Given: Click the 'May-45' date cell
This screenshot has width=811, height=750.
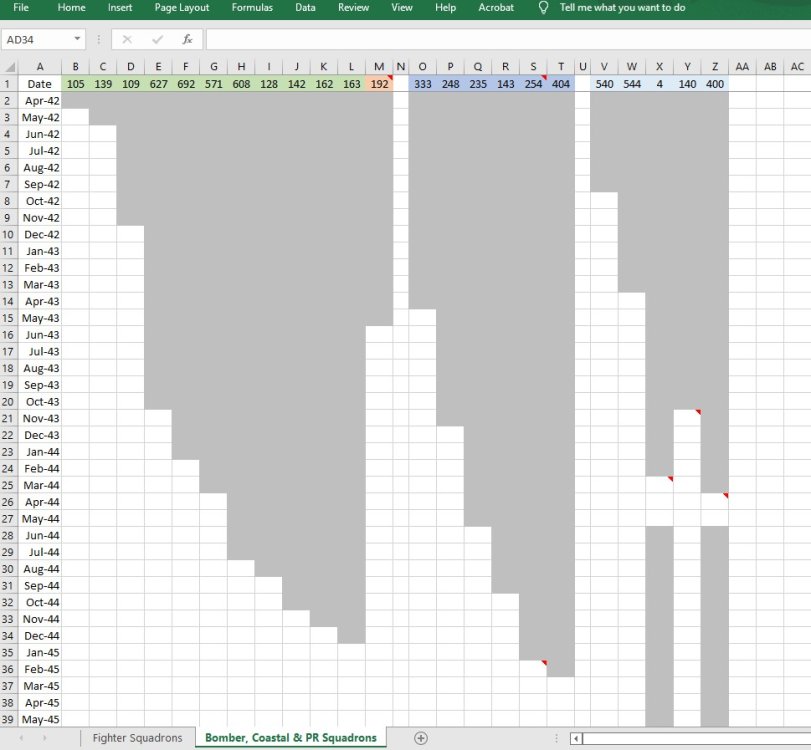Looking at the screenshot, I should tap(39, 719).
